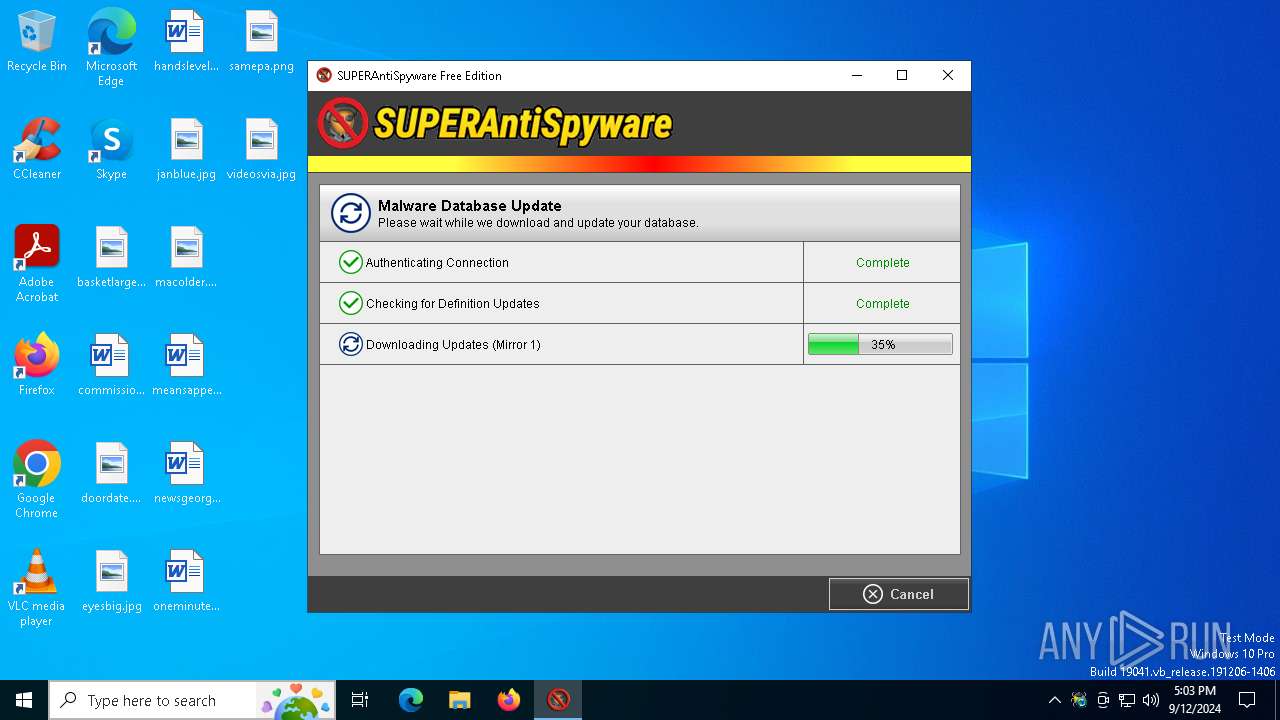Select macolder image file
Image resolution: width=1280 pixels, height=720 pixels.
click(186, 257)
